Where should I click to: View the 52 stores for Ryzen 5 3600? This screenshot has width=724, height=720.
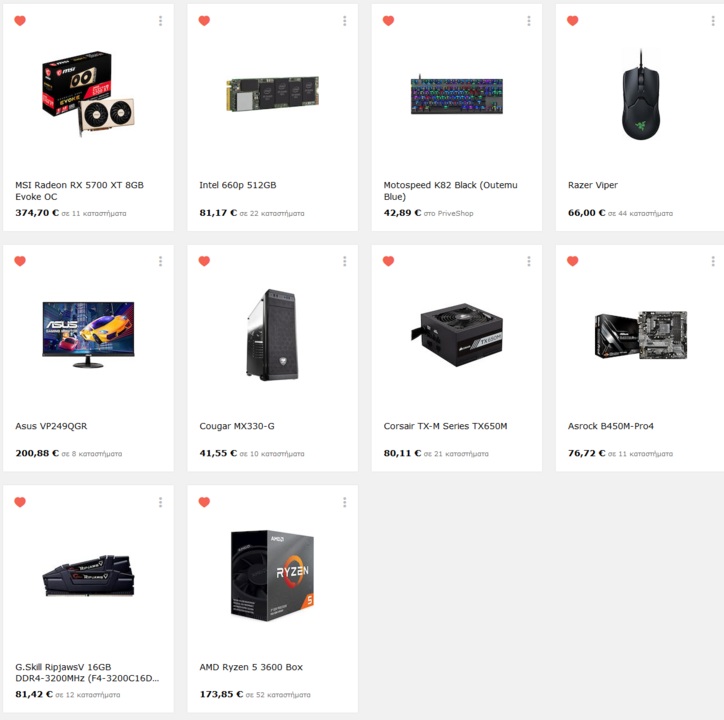(x=278, y=695)
